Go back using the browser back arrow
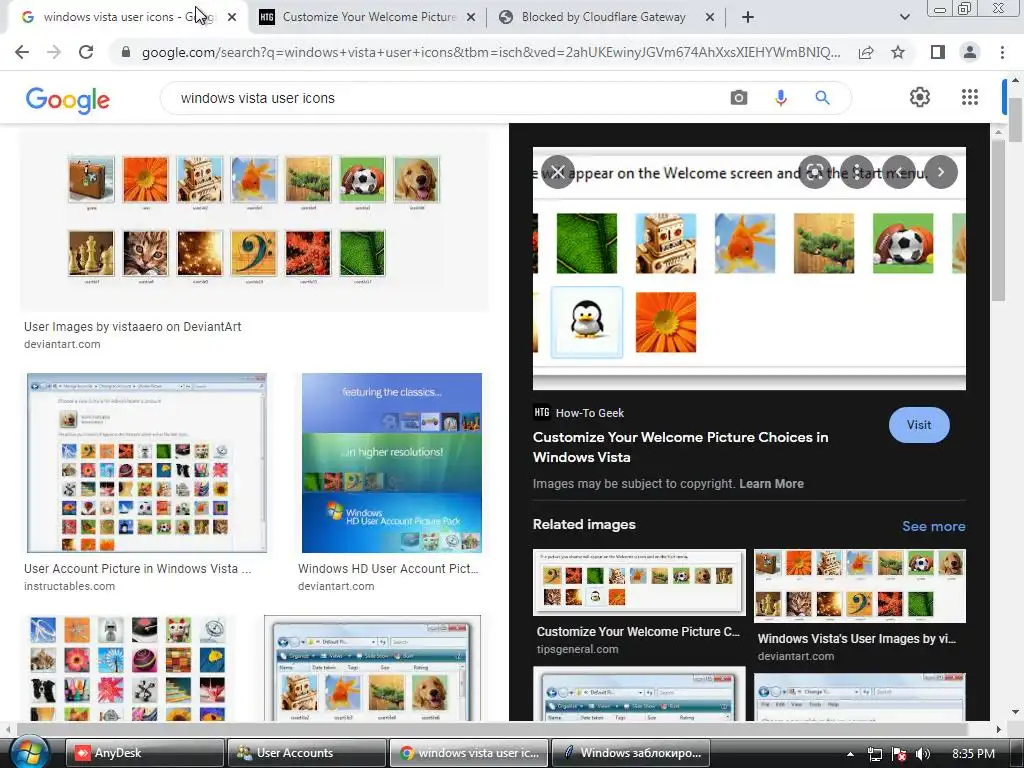This screenshot has width=1024, height=768. click(22, 52)
